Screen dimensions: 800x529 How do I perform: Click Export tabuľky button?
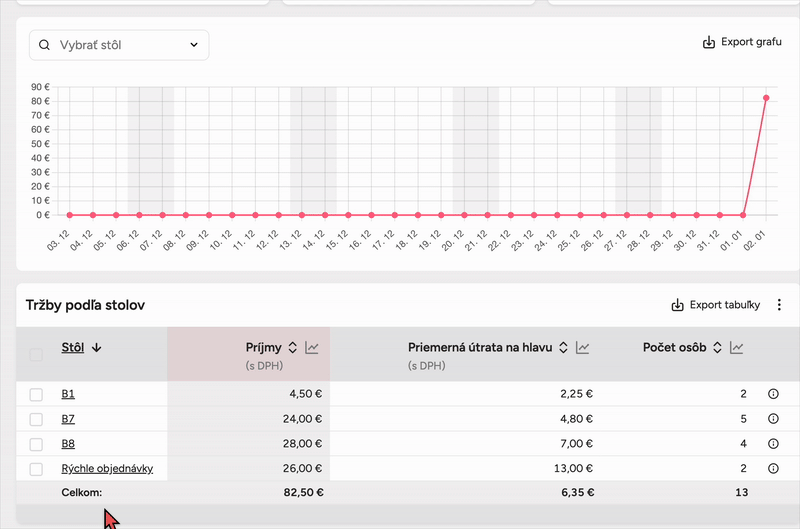pyautogui.click(x=715, y=305)
